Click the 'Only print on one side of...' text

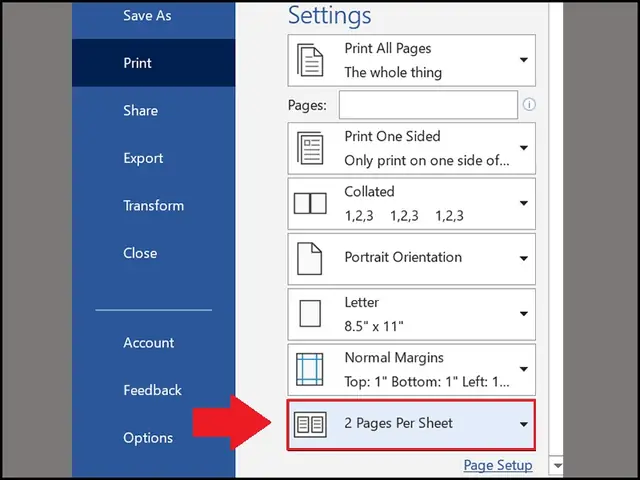pos(427,161)
